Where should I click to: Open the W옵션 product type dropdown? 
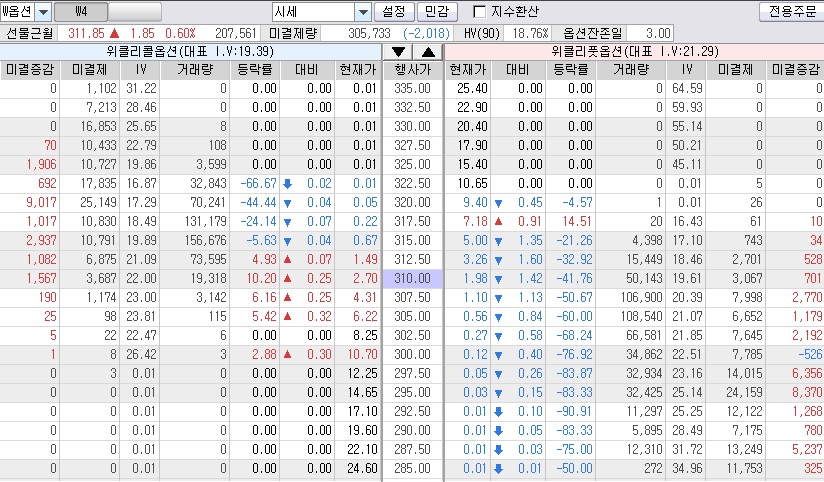tap(44, 12)
